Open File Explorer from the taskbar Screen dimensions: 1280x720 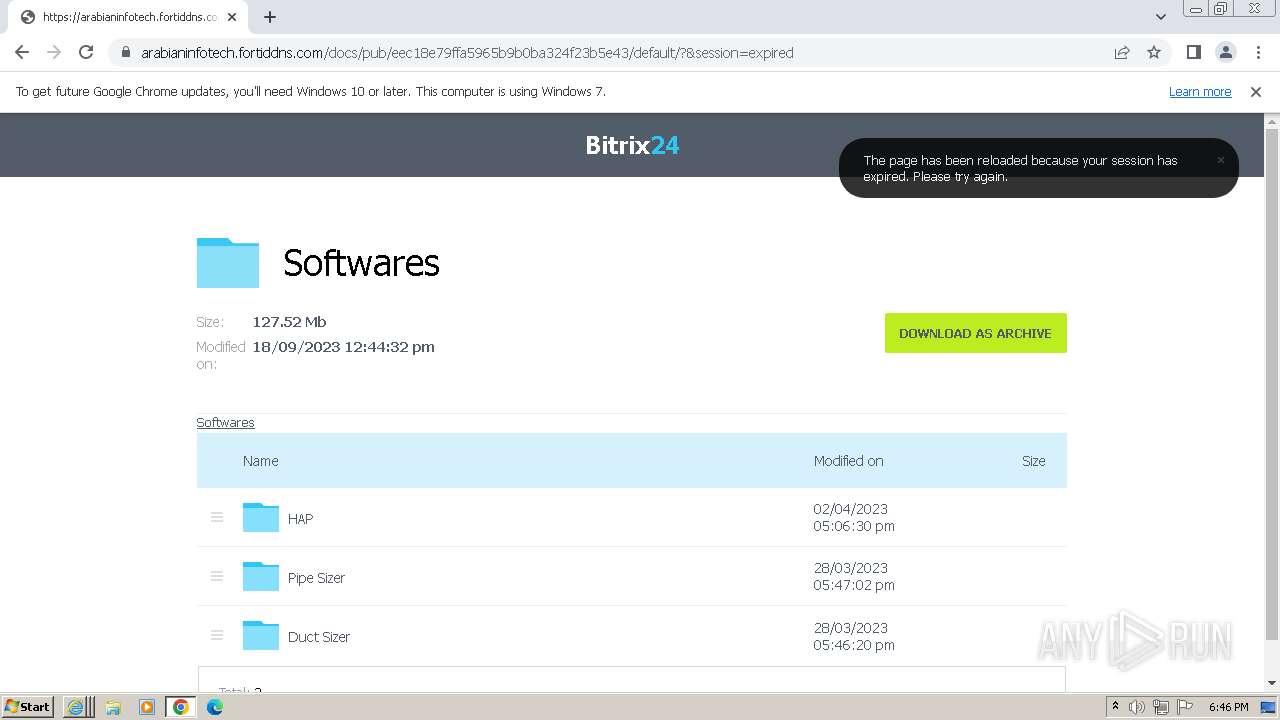[x=113, y=707]
